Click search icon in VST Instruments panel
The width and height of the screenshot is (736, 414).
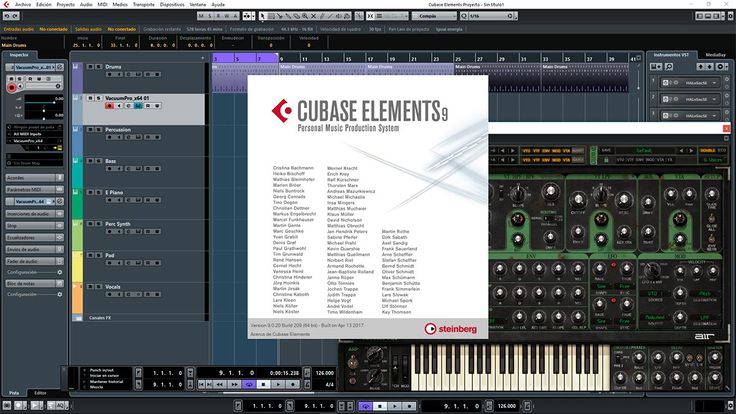pyautogui.click(x=669, y=67)
